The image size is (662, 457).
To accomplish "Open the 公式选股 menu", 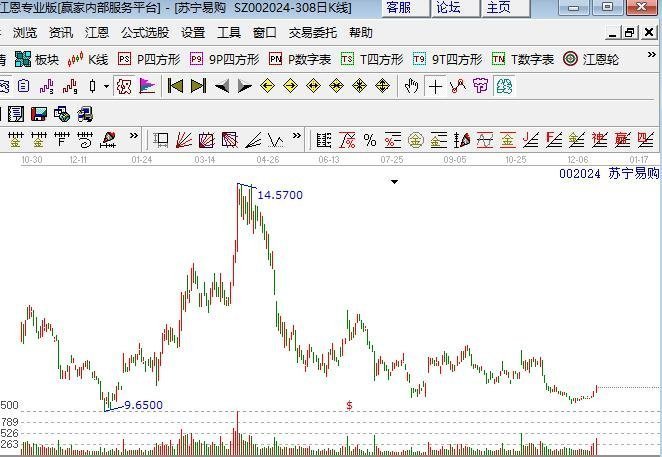I will [x=145, y=33].
